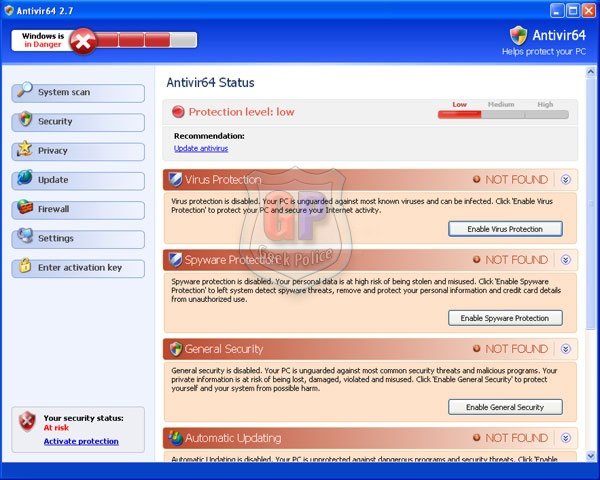The height and width of the screenshot is (480, 600).
Task: Click the 'Antivir64 Status' heading
Action: 210,83
